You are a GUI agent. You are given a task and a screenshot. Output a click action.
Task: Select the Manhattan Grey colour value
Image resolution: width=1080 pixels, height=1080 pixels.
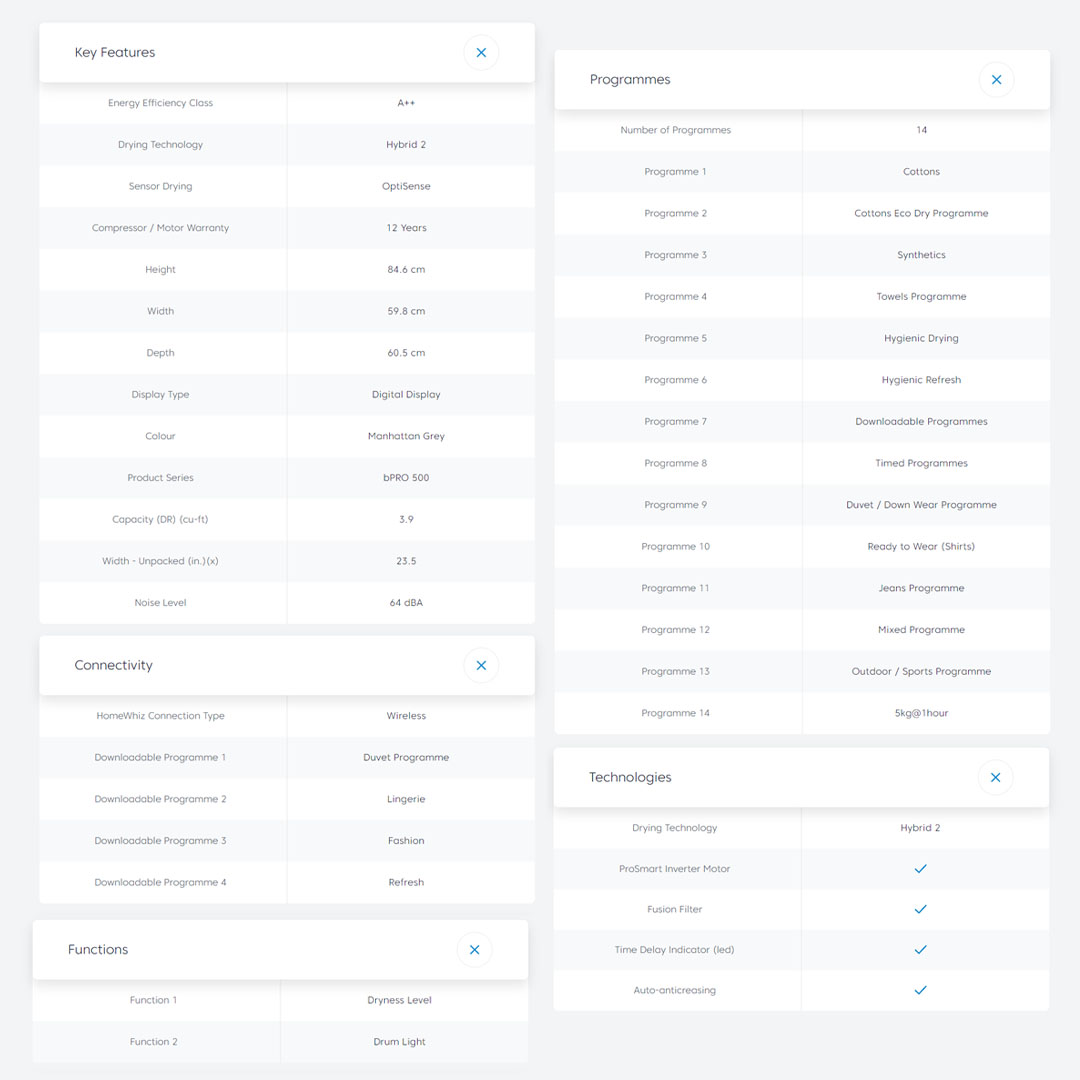406,436
